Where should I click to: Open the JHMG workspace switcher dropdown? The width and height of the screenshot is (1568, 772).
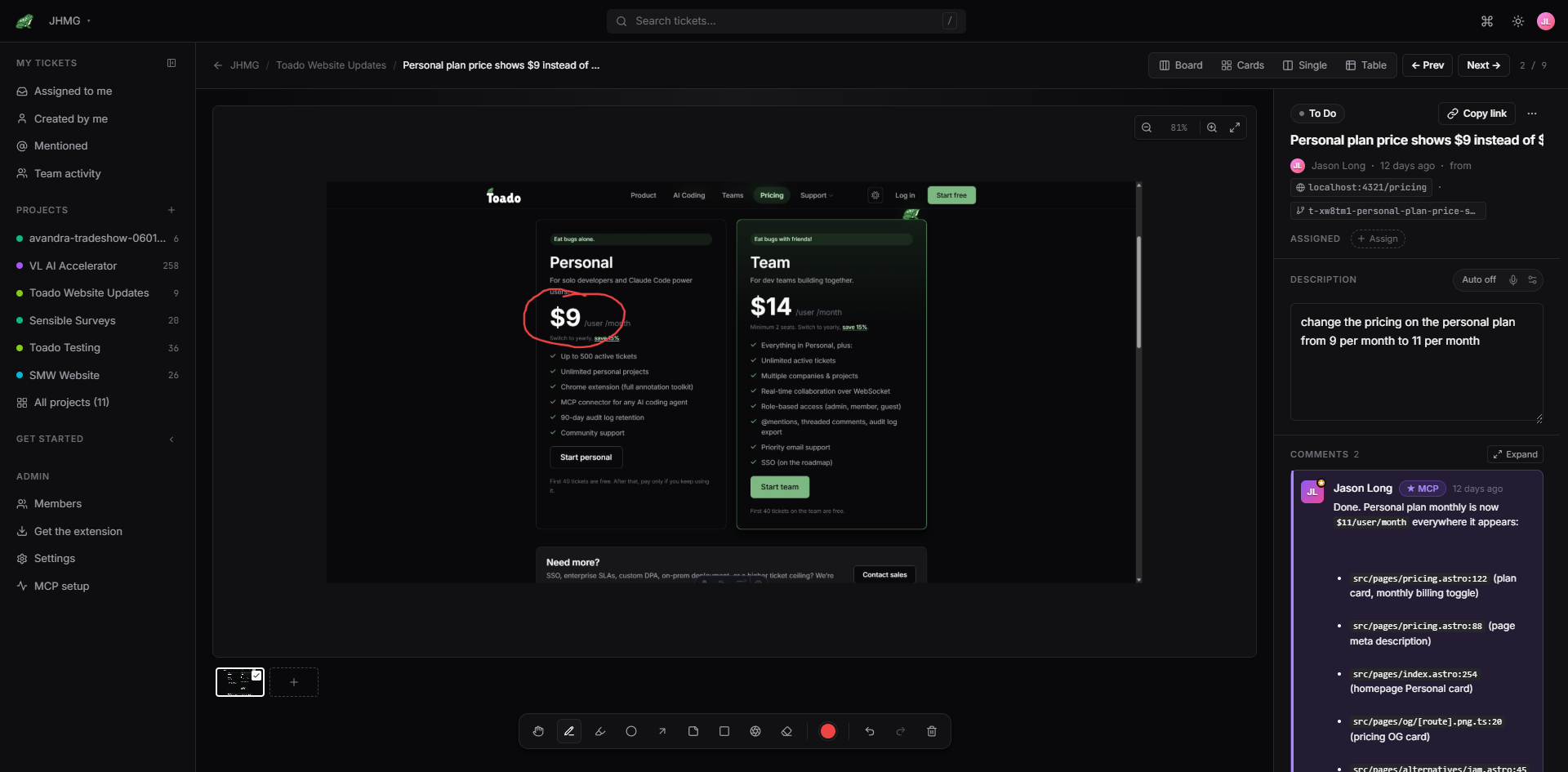[x=69, y=21]
